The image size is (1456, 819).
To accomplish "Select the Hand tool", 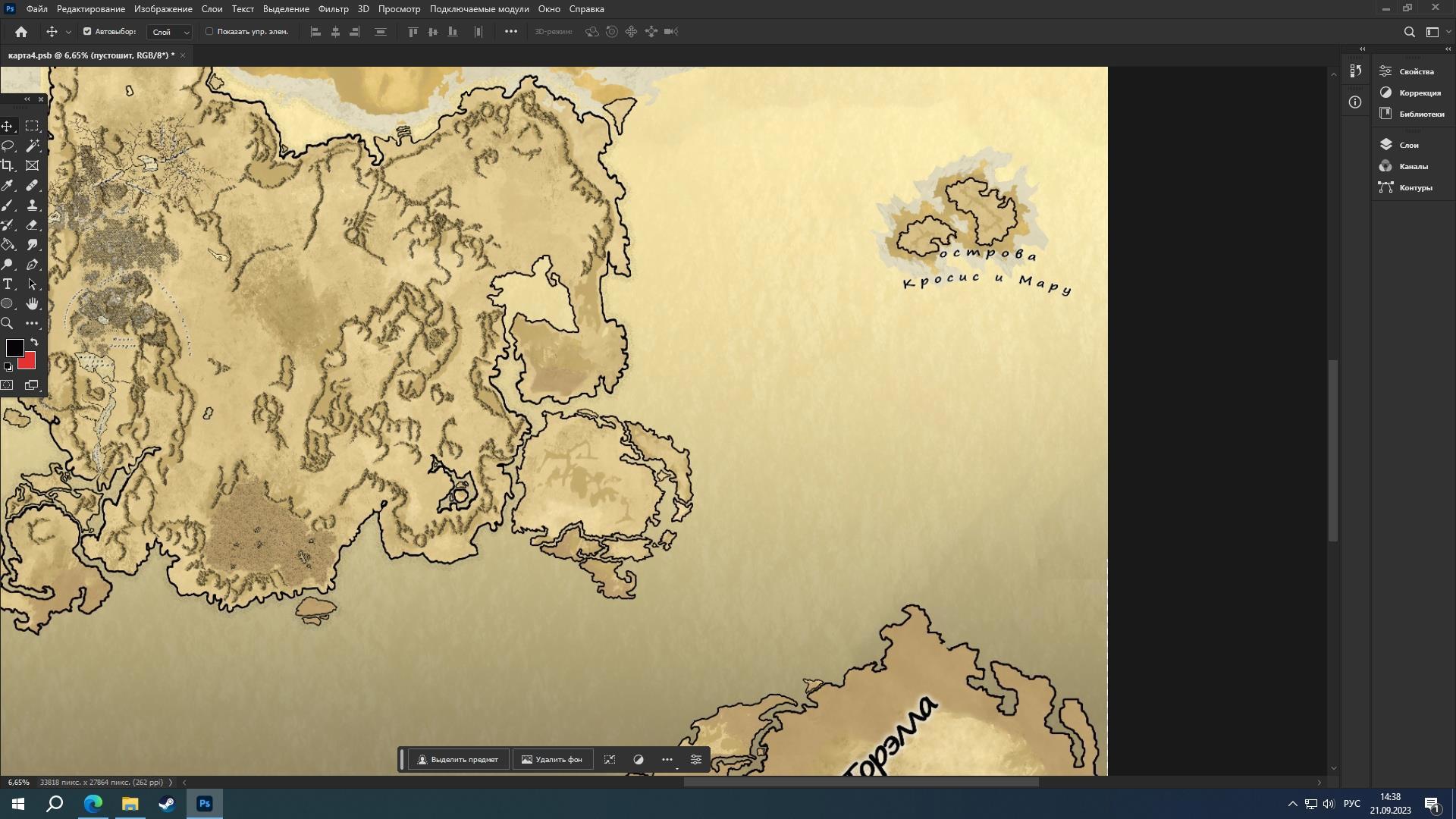I will tap(33, 304).
